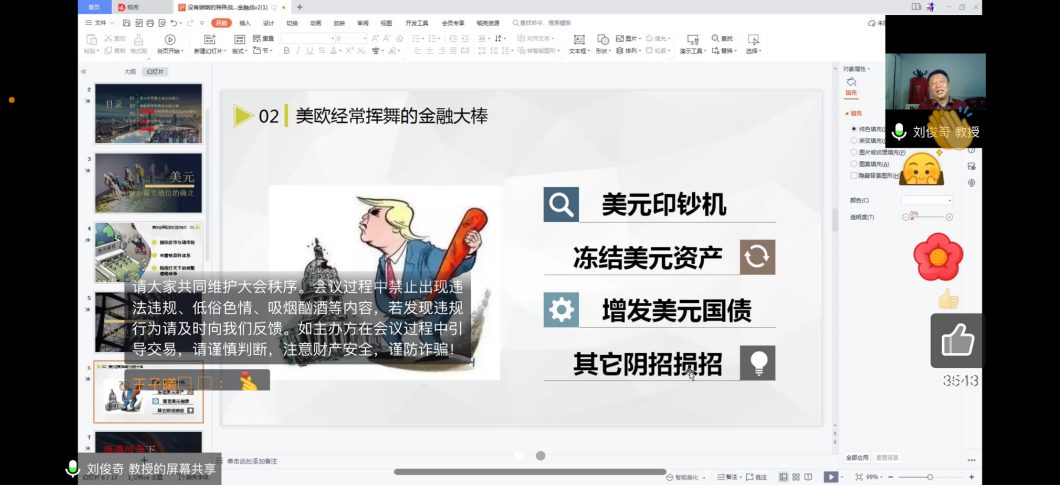Image resolution: width=1060 pixels, height=485 pixels.
Task: Select slide 2 目录 thumbnail
Action: (148, 114)
